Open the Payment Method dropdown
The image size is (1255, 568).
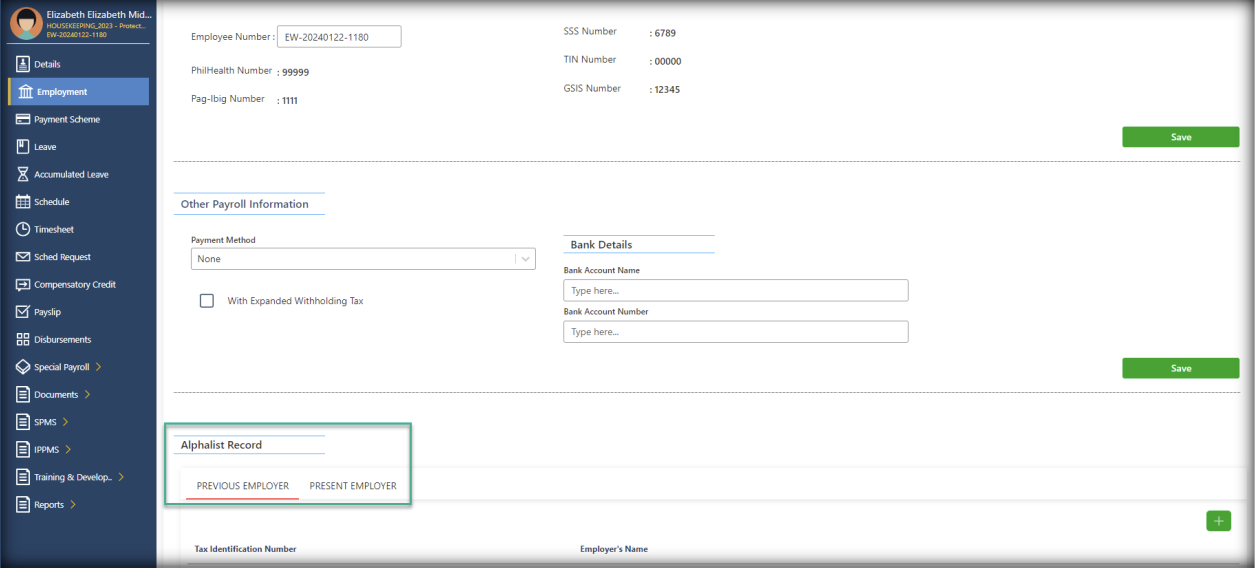[363, 259]
